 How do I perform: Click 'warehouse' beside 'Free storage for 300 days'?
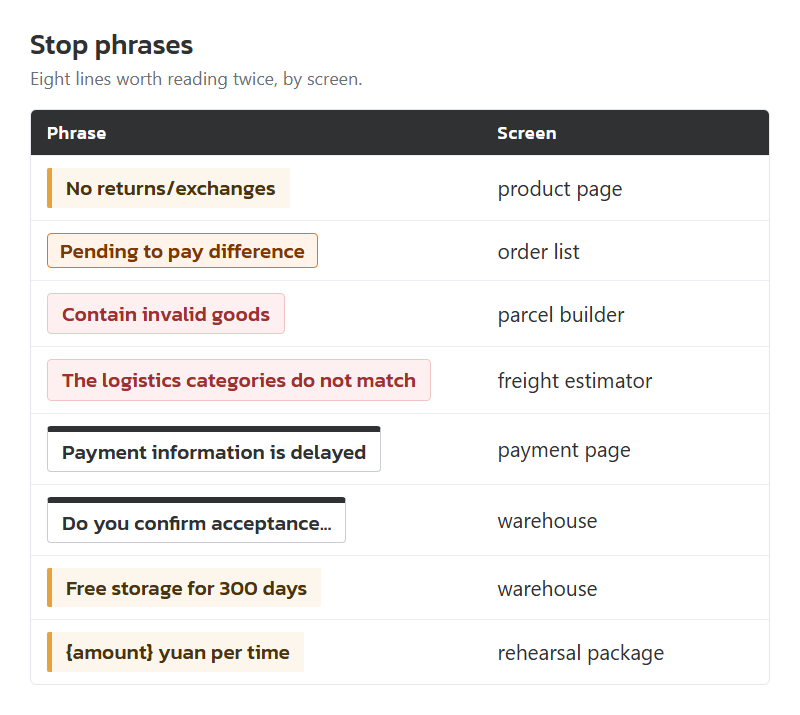coord(547,589)
